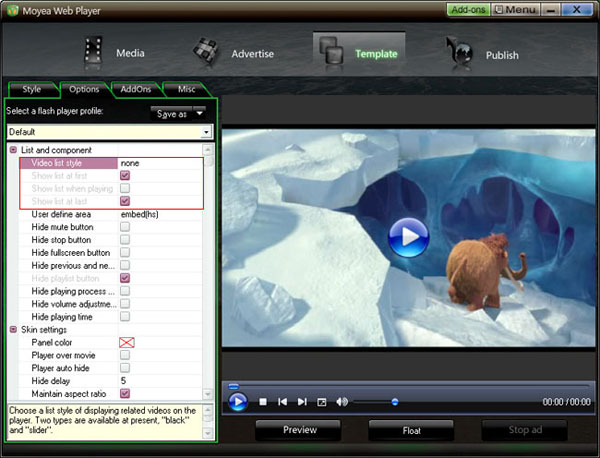Open the Panel color swatch
Image resolution: width=600 pixels, height=458 pixels.
pyautogui.click(x=127, y=342)
